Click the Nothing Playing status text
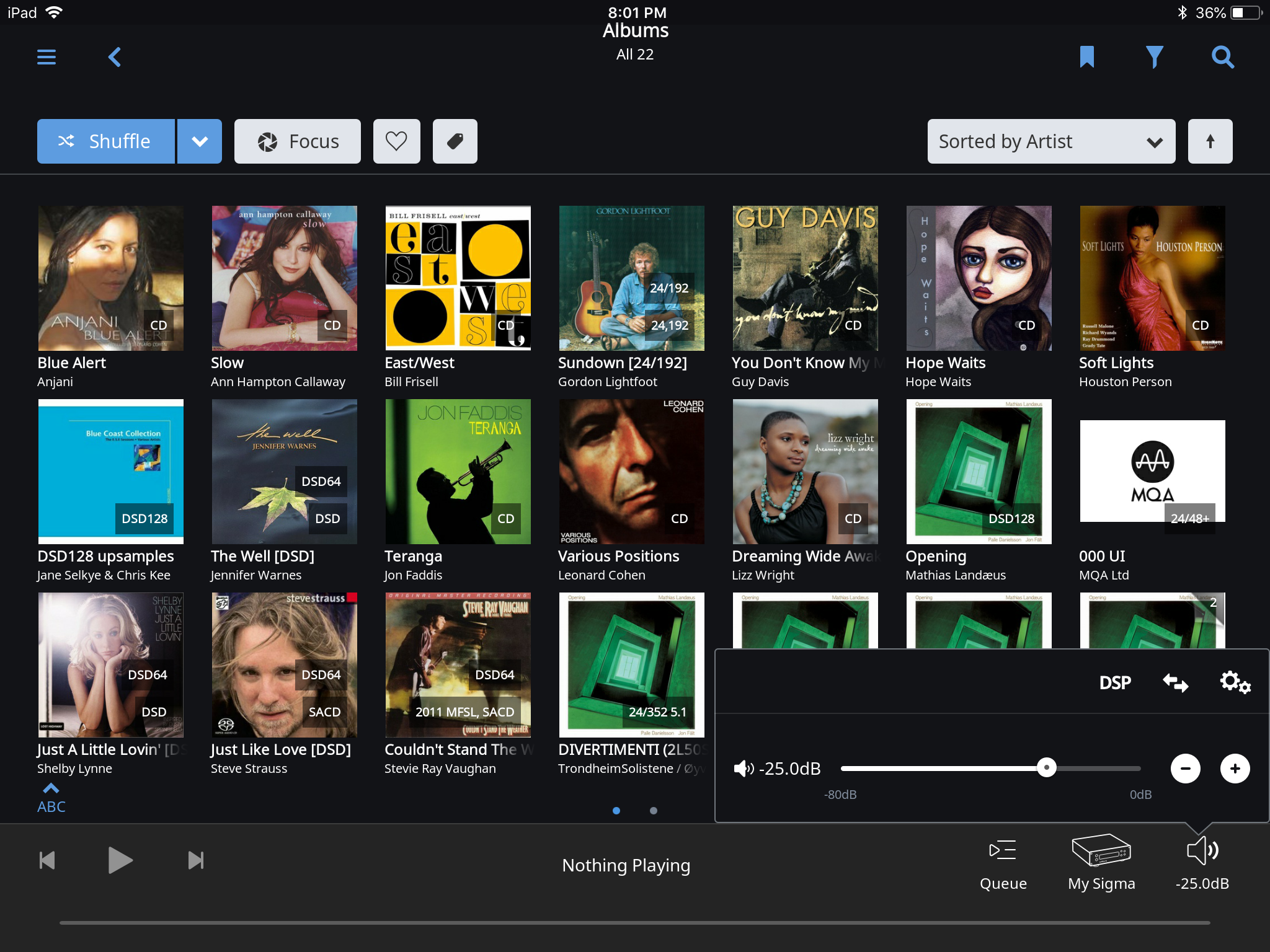 tap(626, 865)
